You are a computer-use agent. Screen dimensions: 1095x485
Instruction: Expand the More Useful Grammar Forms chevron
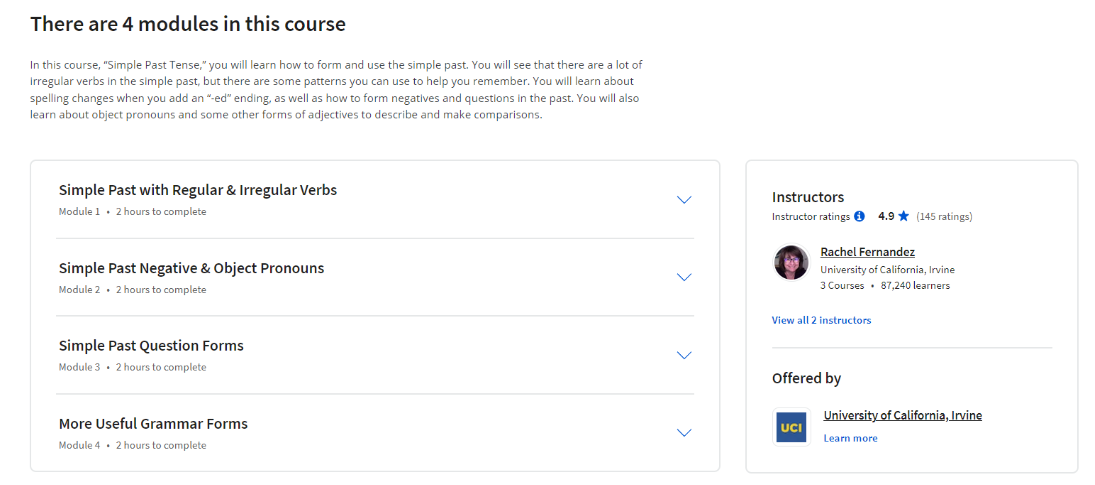coord(684,433)
